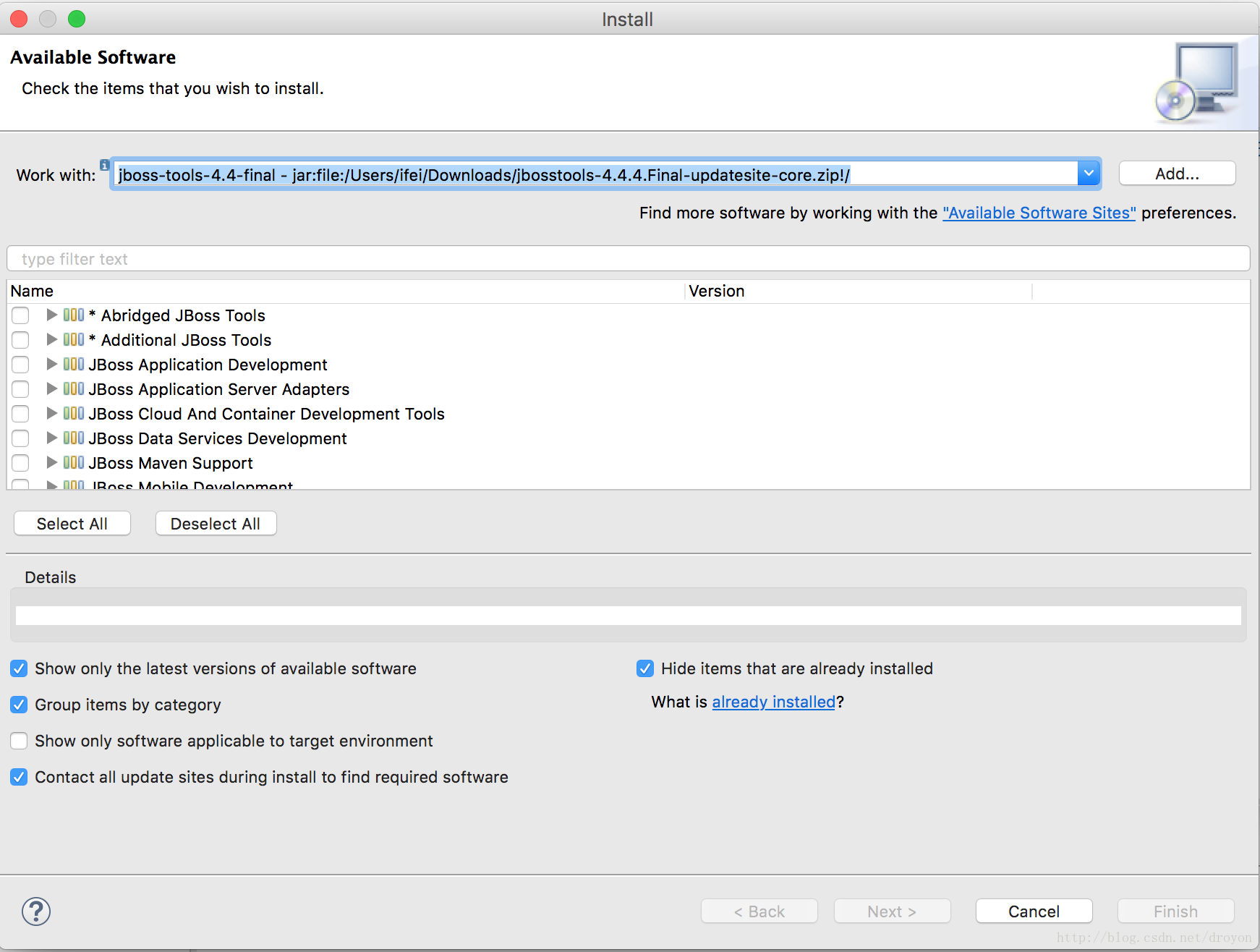1260x952 pixels.
Task: Select JBoss Application Development row label
Action: click(208, 365)
